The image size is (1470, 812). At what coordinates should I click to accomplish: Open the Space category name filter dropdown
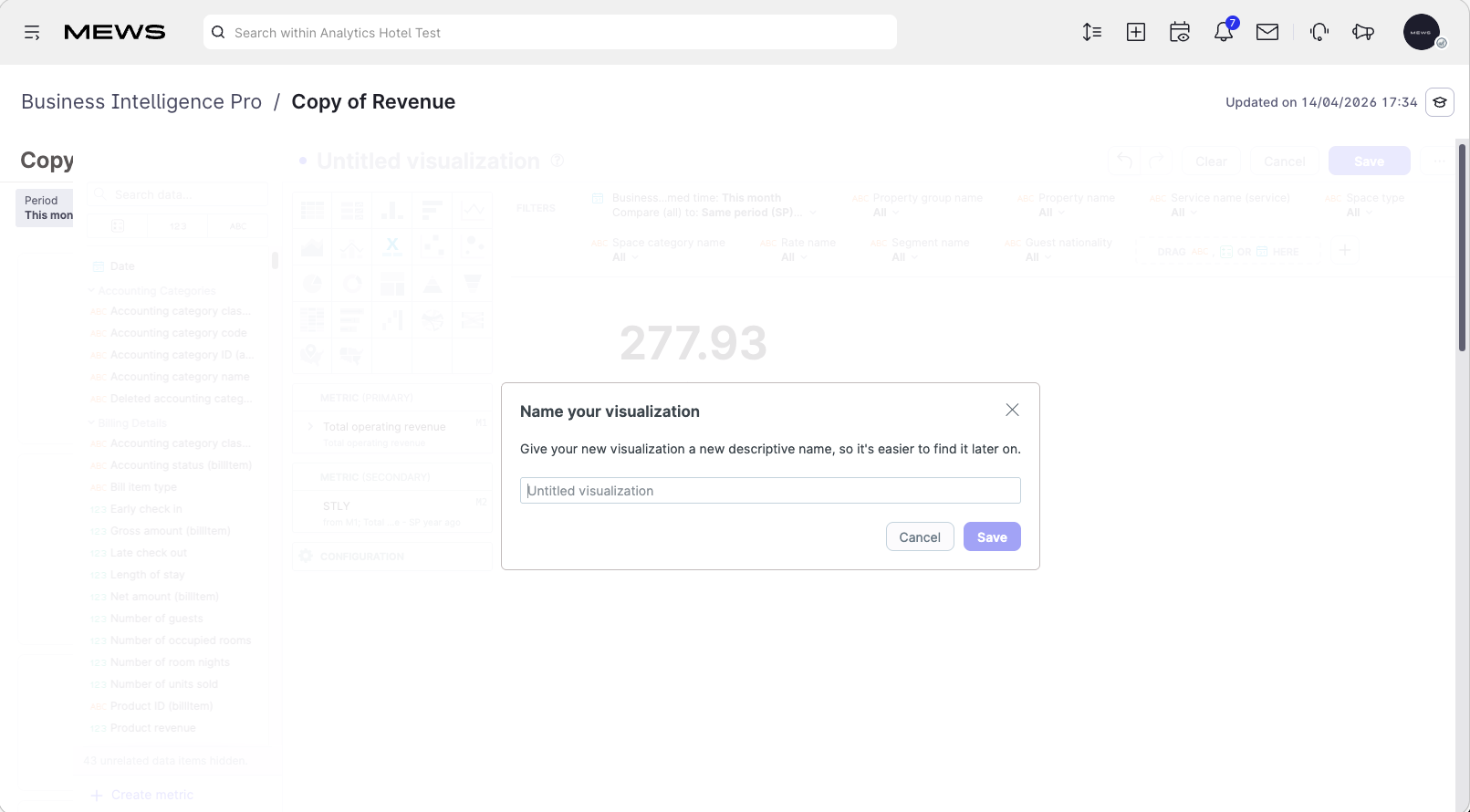click(658, 250)
